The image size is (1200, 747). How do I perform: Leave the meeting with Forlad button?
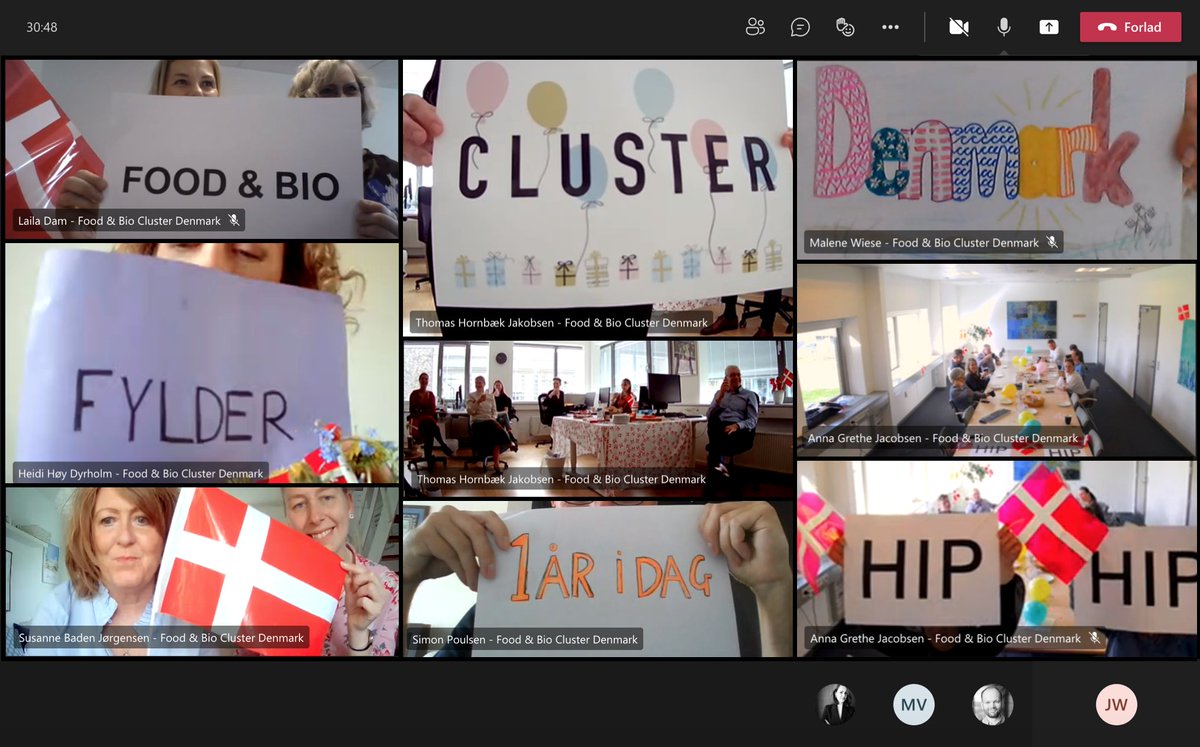click(1130, 27)
